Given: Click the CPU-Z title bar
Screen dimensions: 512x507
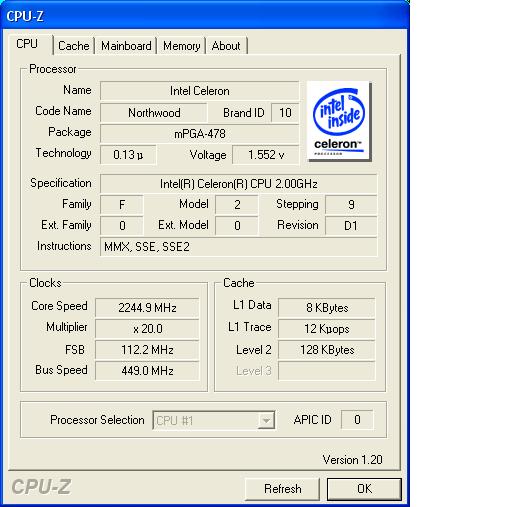Looking at the screenshot, I should click(x=205, y=15).
